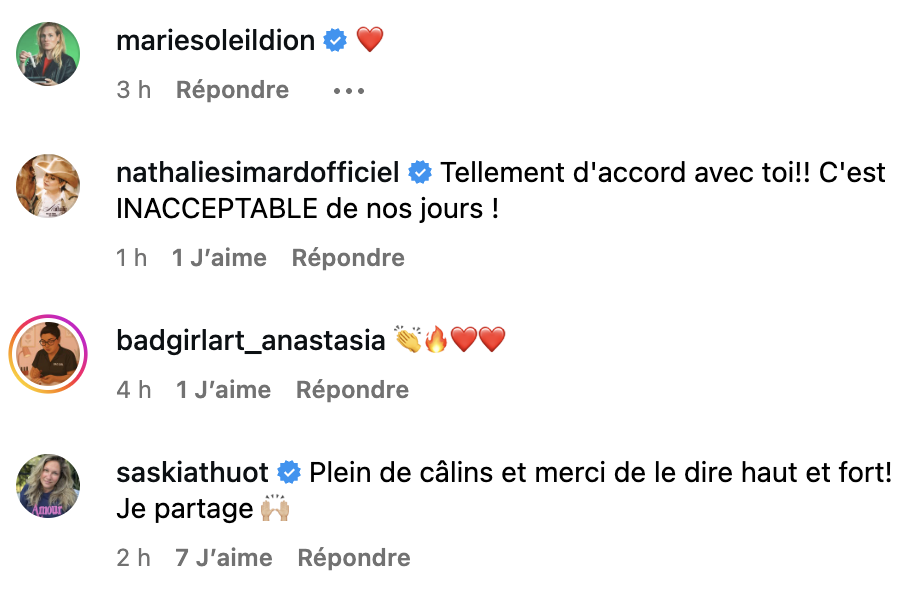The height and width of the screenshot is (596, 918).
Task: Open mariesoleildion's profile picture
Action: [48, 53]
